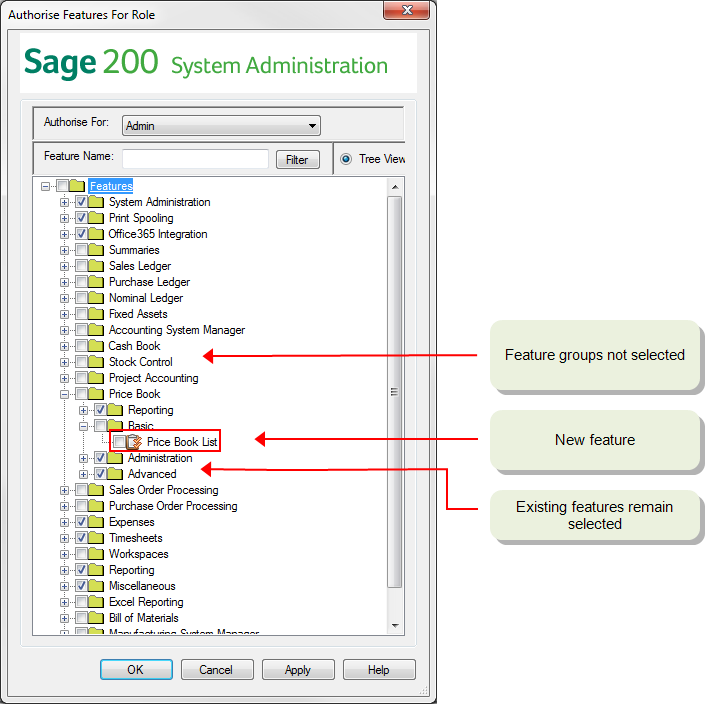This screenshot has height=704, width=715.
Task: Click the scroll down arrow of tree
Action: tap(395, 626)
